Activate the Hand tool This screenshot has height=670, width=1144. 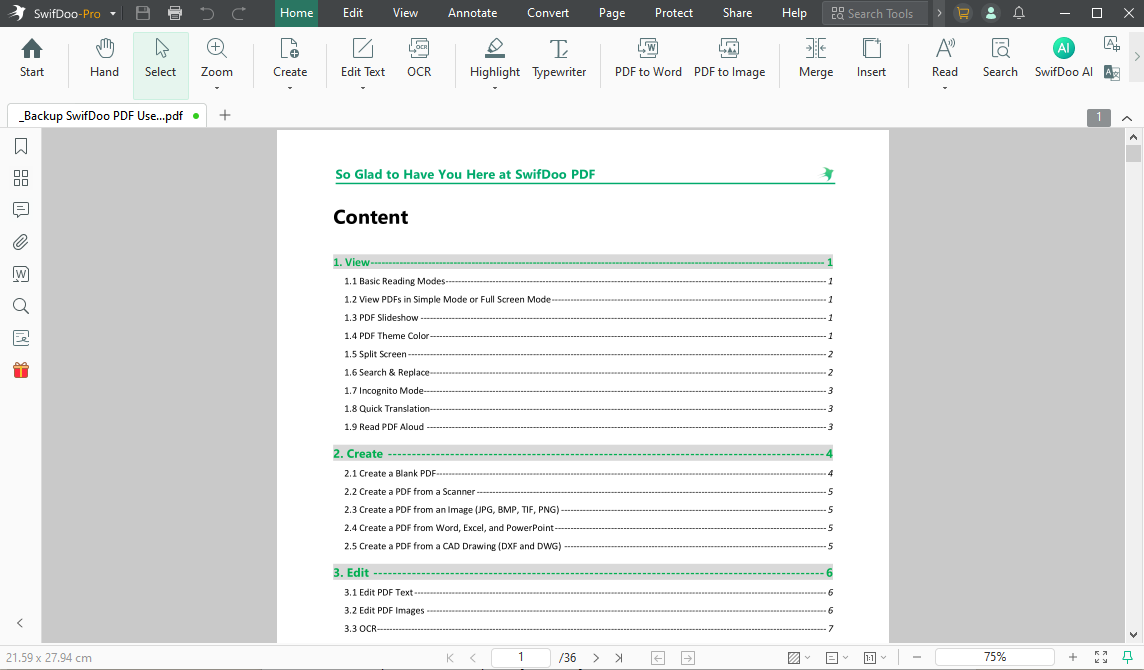(104, 57)
